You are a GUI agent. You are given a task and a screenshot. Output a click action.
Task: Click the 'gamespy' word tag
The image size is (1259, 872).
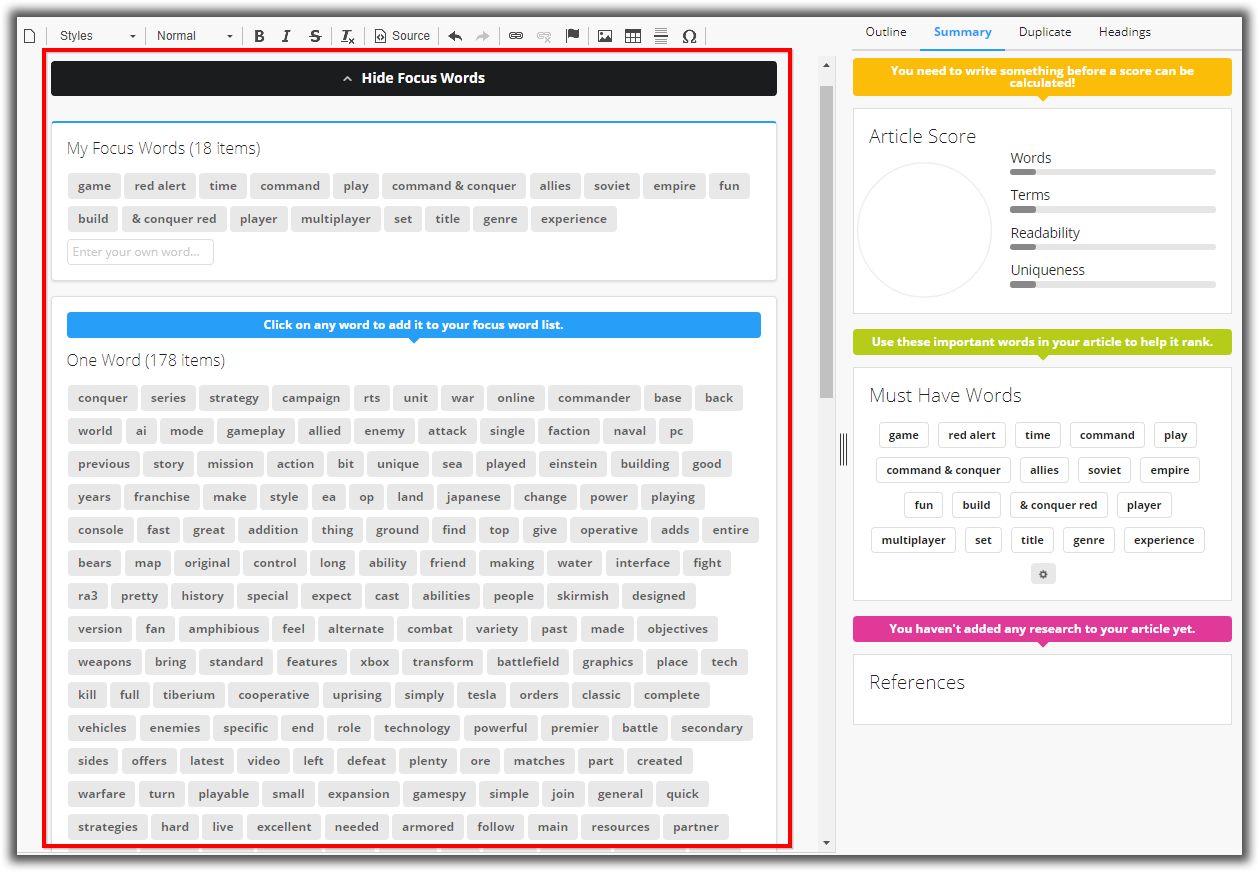[440, 794]
